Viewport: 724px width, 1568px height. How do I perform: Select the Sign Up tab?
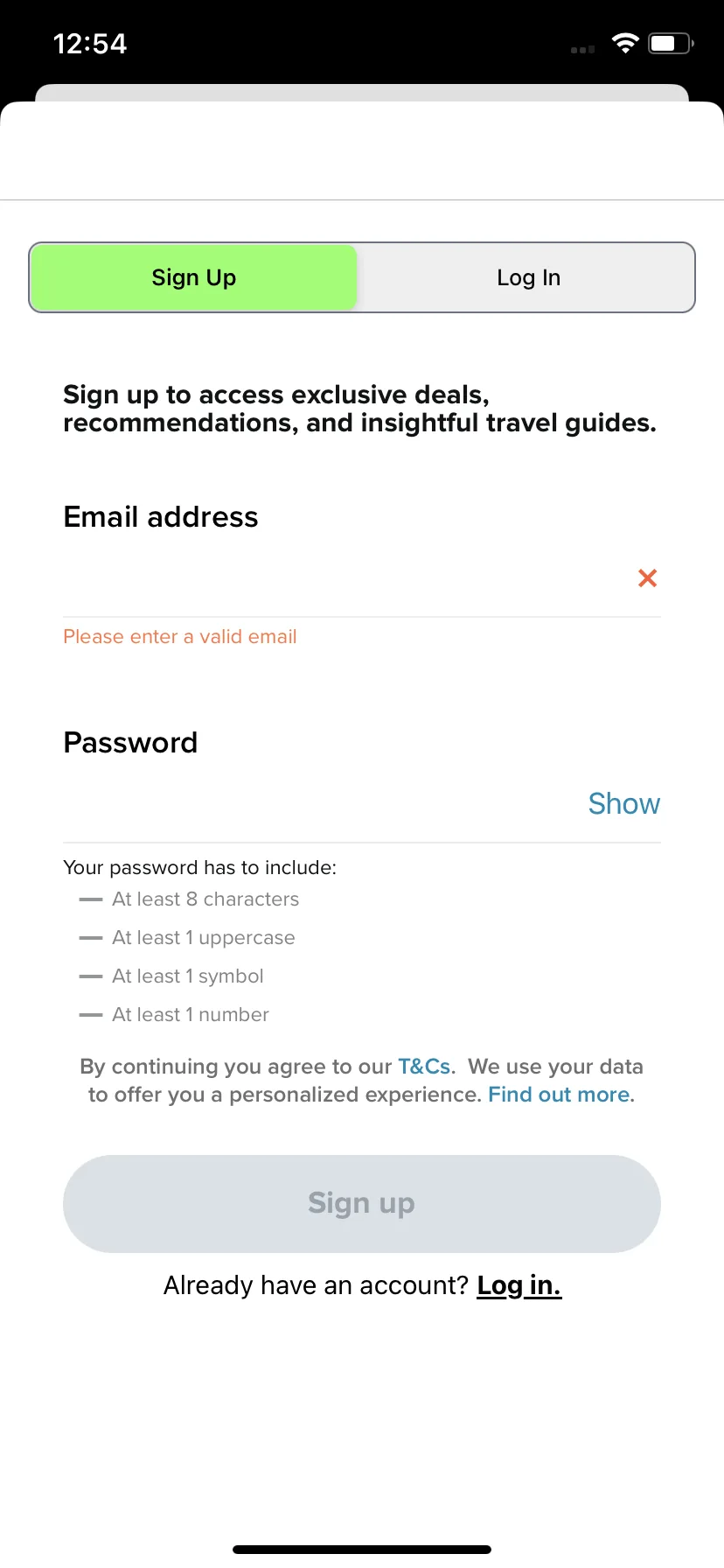point(194,277)
